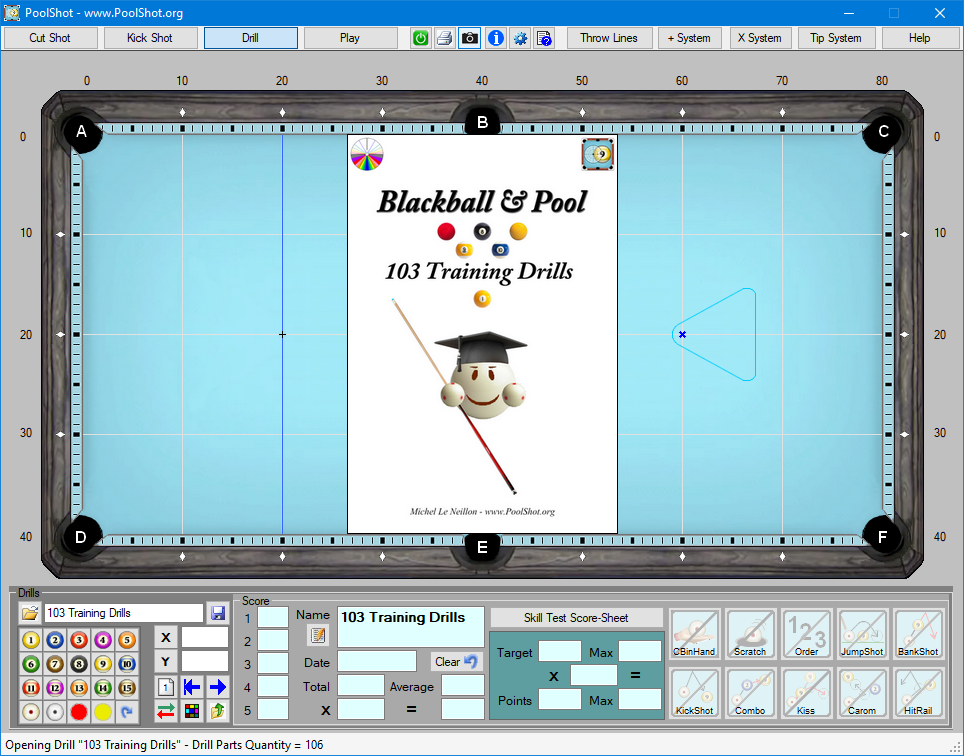Click the edit notes icon under Name
This screenshot has height=756, width=964.
click(x=317, y=635)
